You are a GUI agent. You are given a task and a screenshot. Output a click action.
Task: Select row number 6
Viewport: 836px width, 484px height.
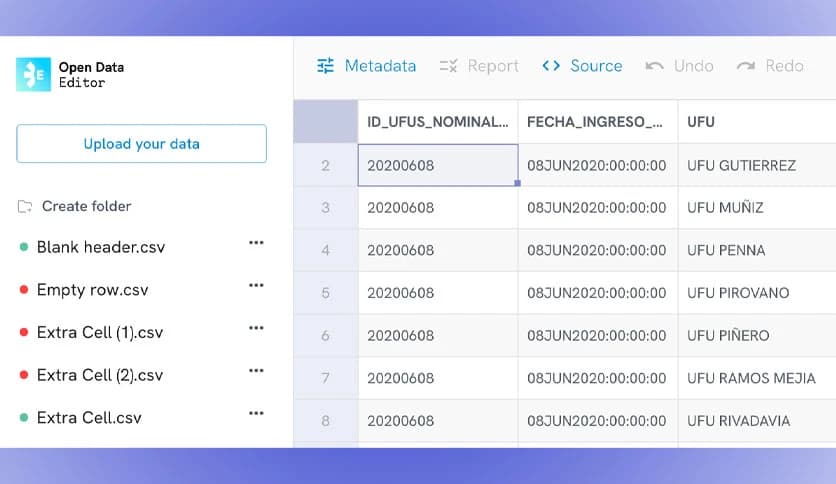point(325,336)
